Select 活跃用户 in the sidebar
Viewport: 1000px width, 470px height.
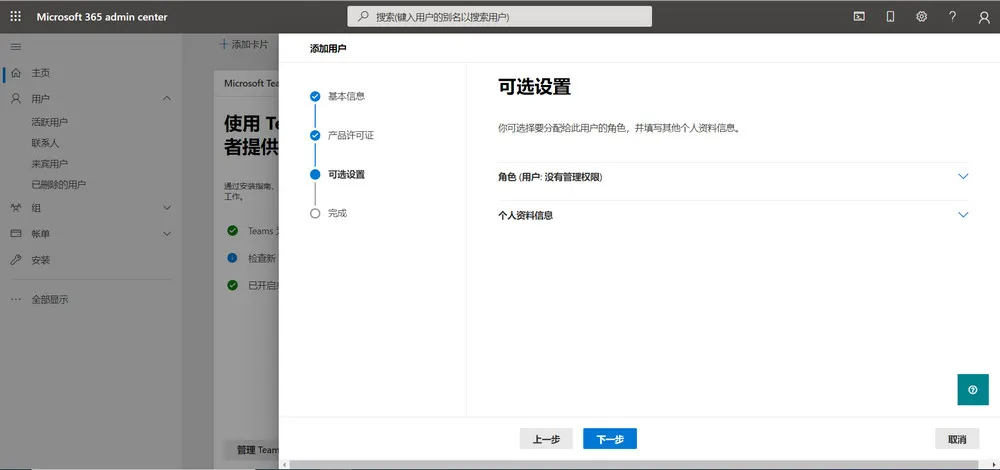click(x=50, y=122)
